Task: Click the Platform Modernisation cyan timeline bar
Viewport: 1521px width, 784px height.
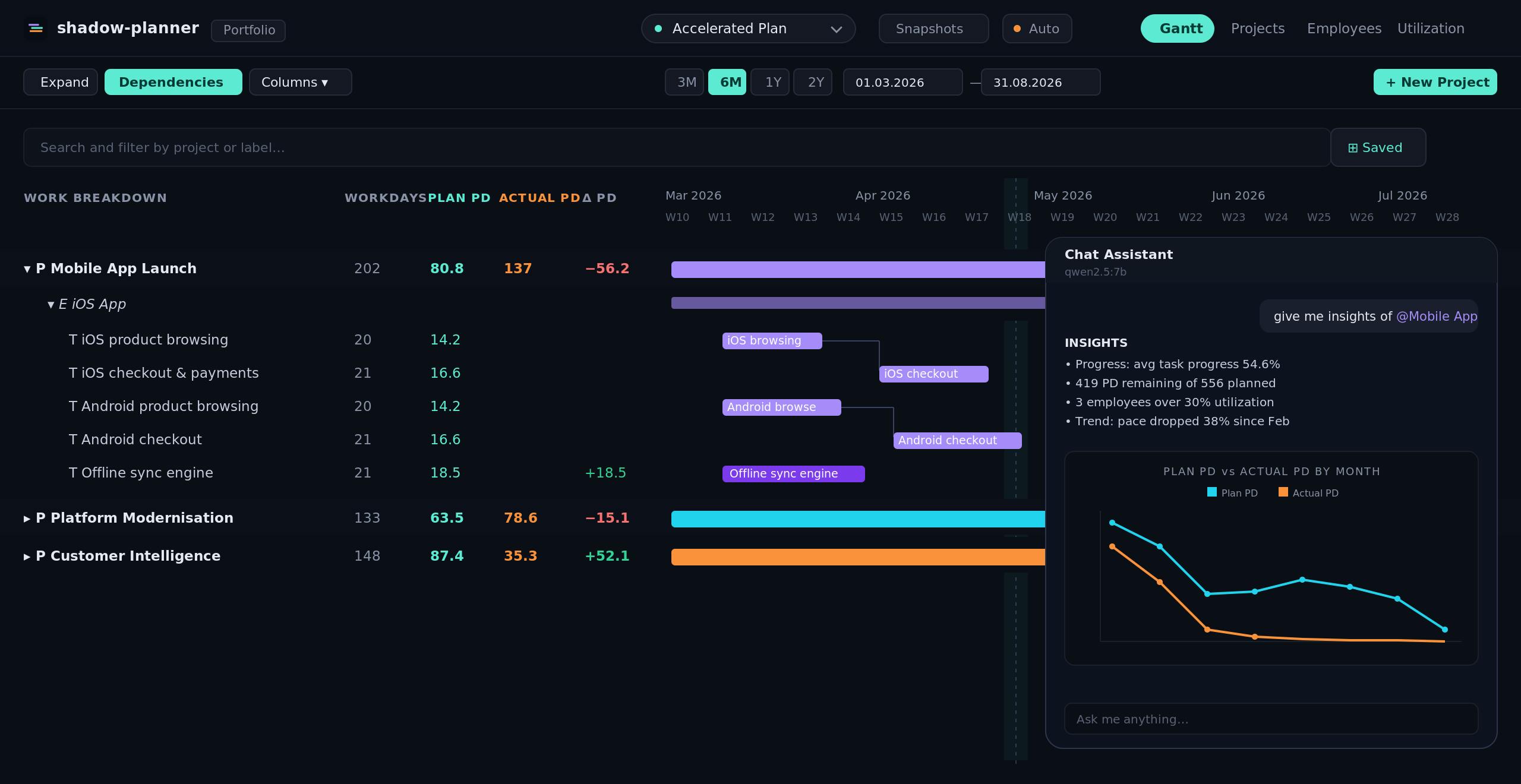Action: pos(858,519)
